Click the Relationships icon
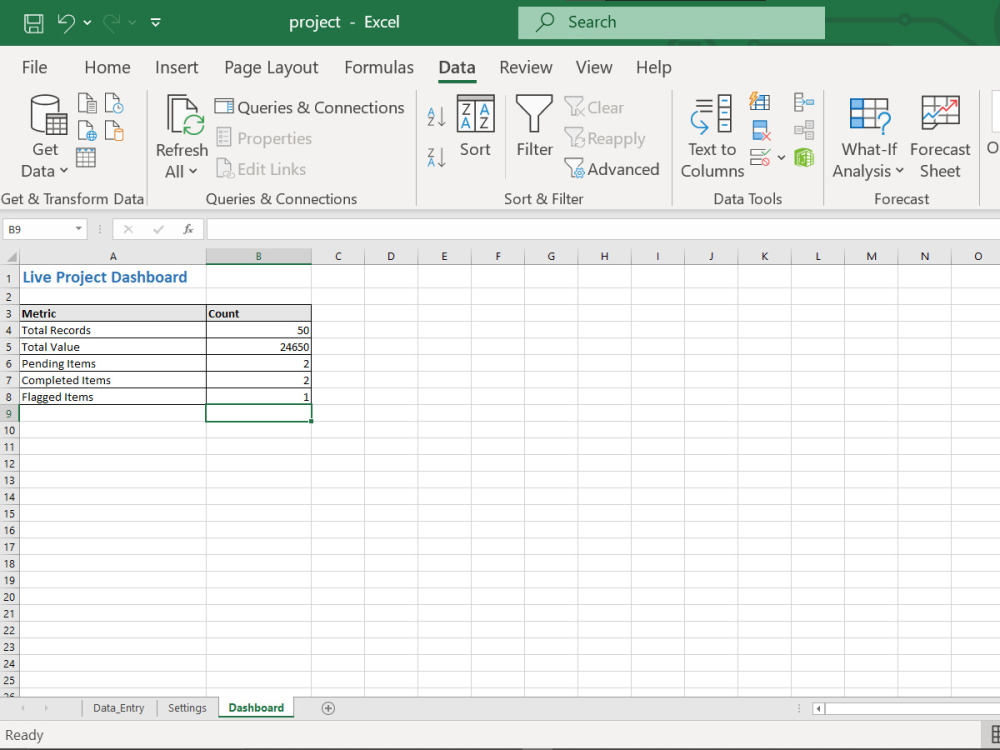 coord(804,130)
